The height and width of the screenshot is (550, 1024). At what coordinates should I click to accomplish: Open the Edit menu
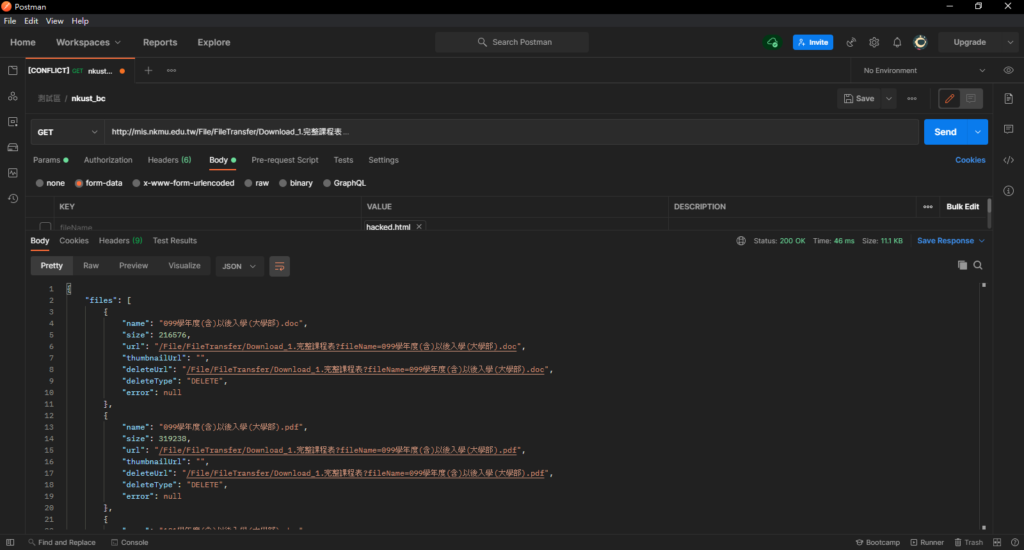pos(31,21)
